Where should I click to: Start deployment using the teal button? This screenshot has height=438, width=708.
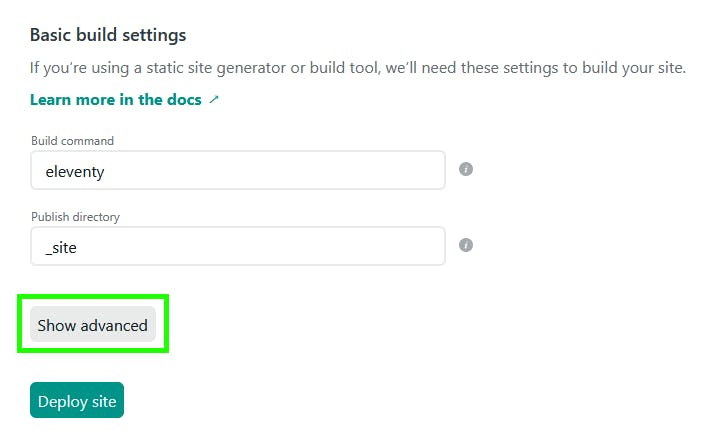[x=77, y=400]
